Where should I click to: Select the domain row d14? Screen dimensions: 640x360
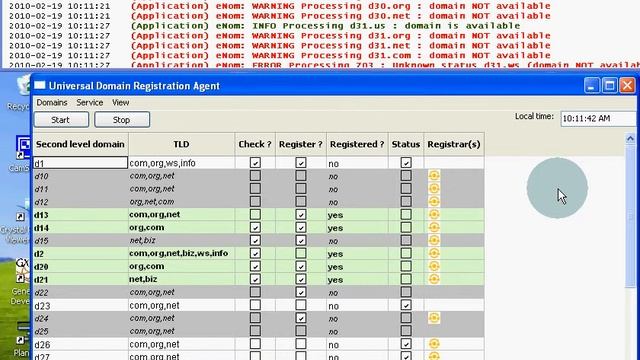[259, 227]
